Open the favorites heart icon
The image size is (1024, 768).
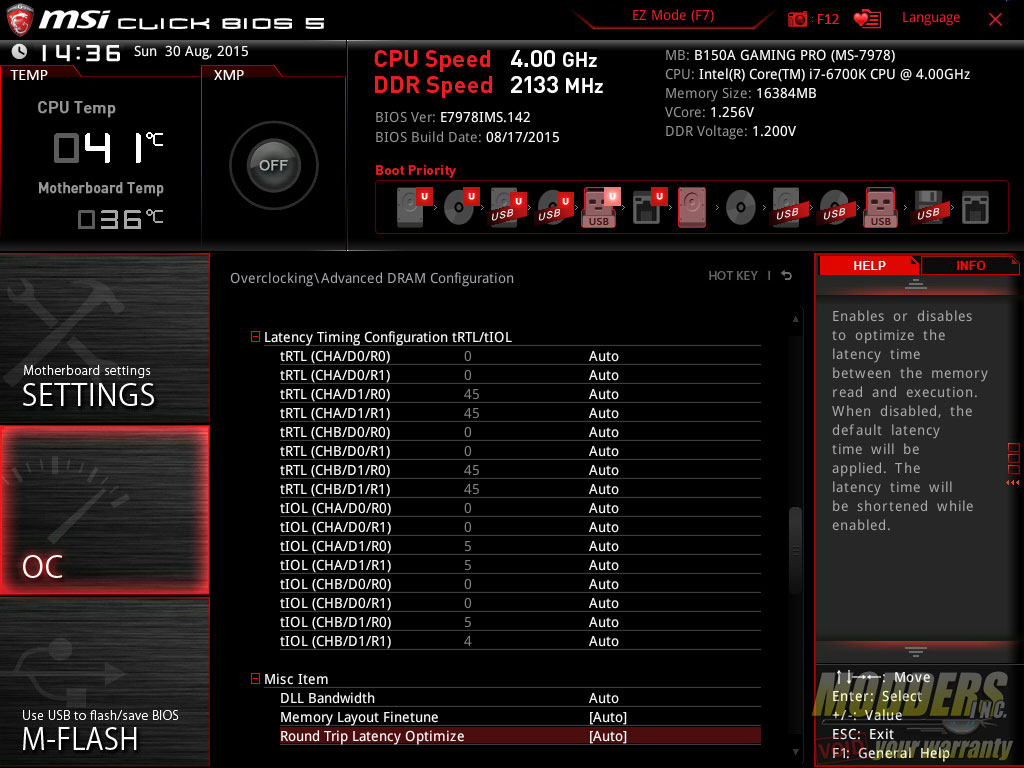click(867, 19)
